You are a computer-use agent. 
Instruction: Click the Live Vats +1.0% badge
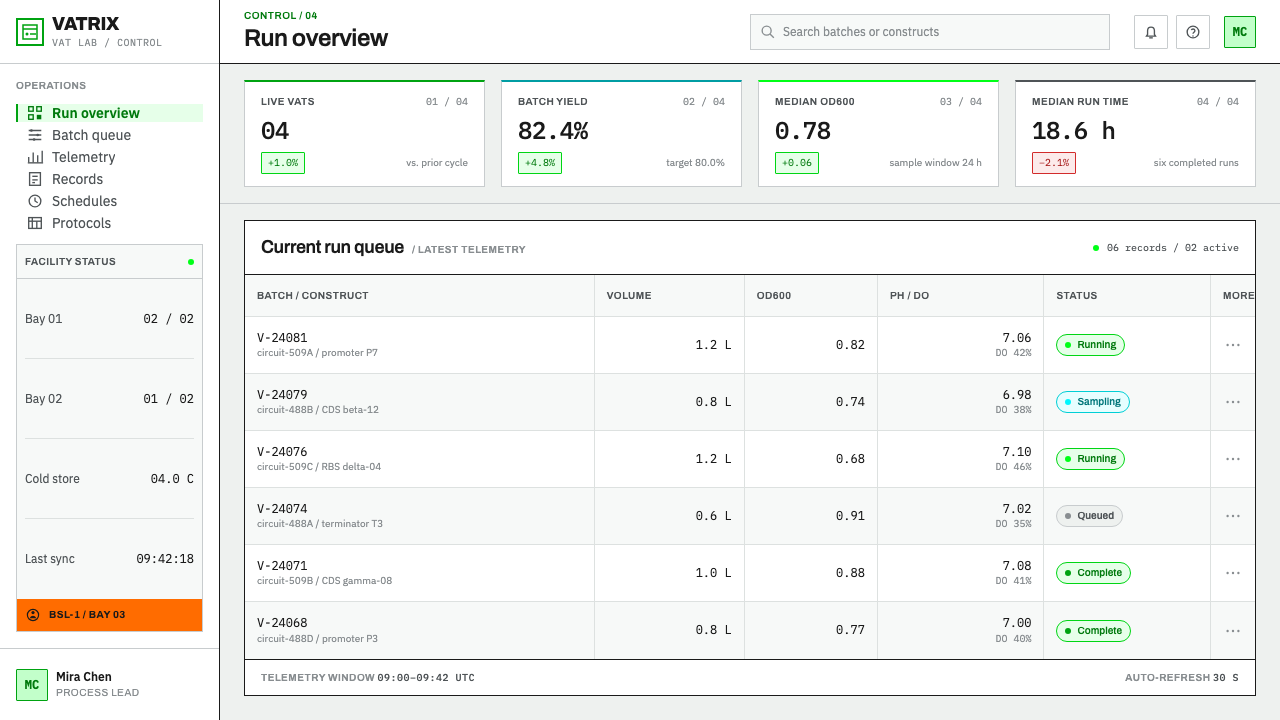click(283, 163)
